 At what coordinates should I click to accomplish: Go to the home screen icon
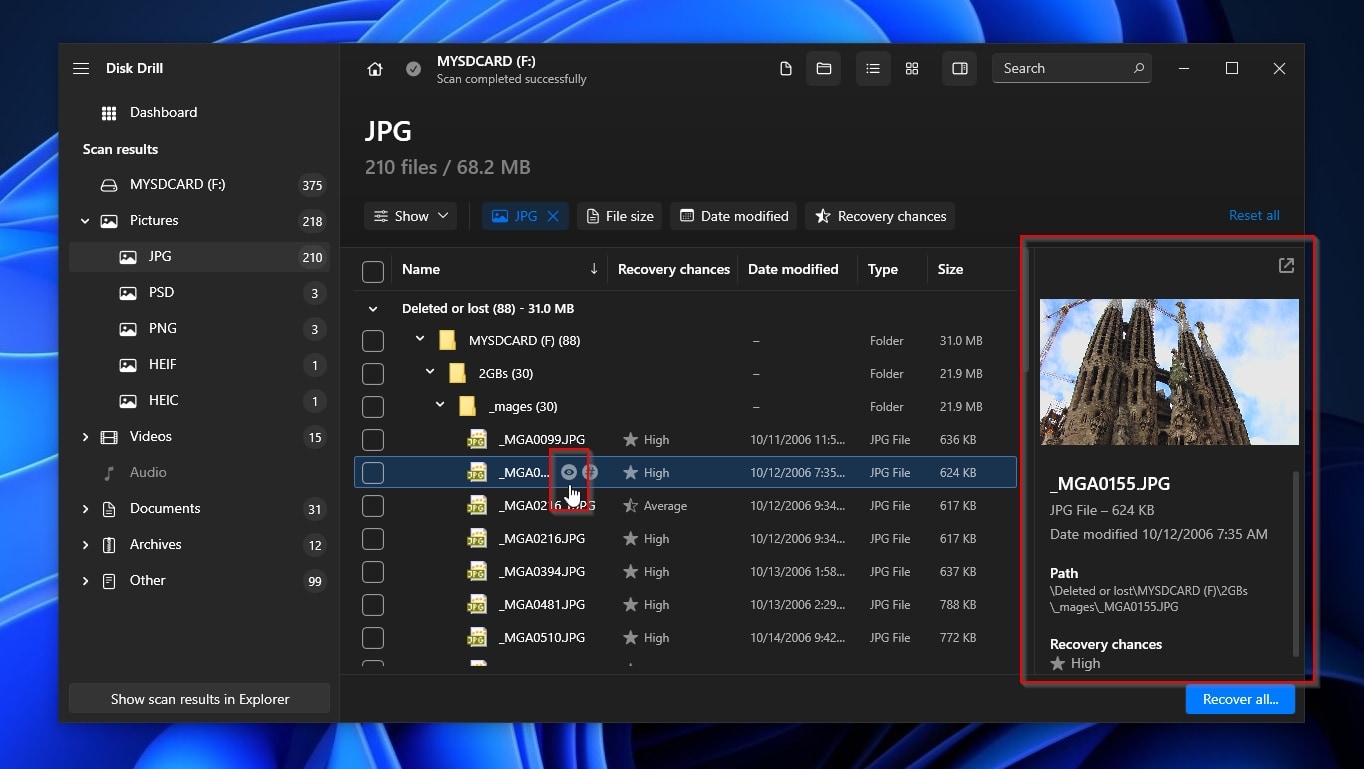[375, 69]
